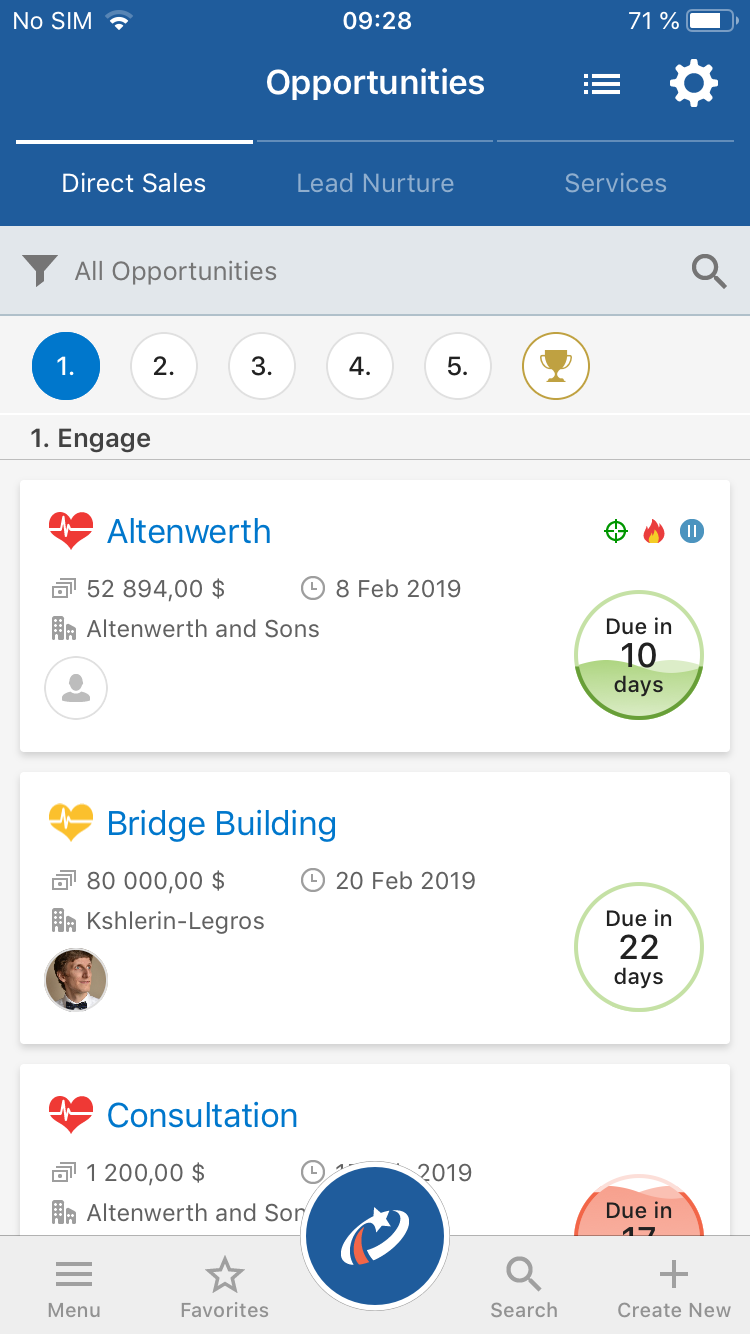Select the trophy won stage
This screenshot has width=750, height=1334.
pos(556,366)
